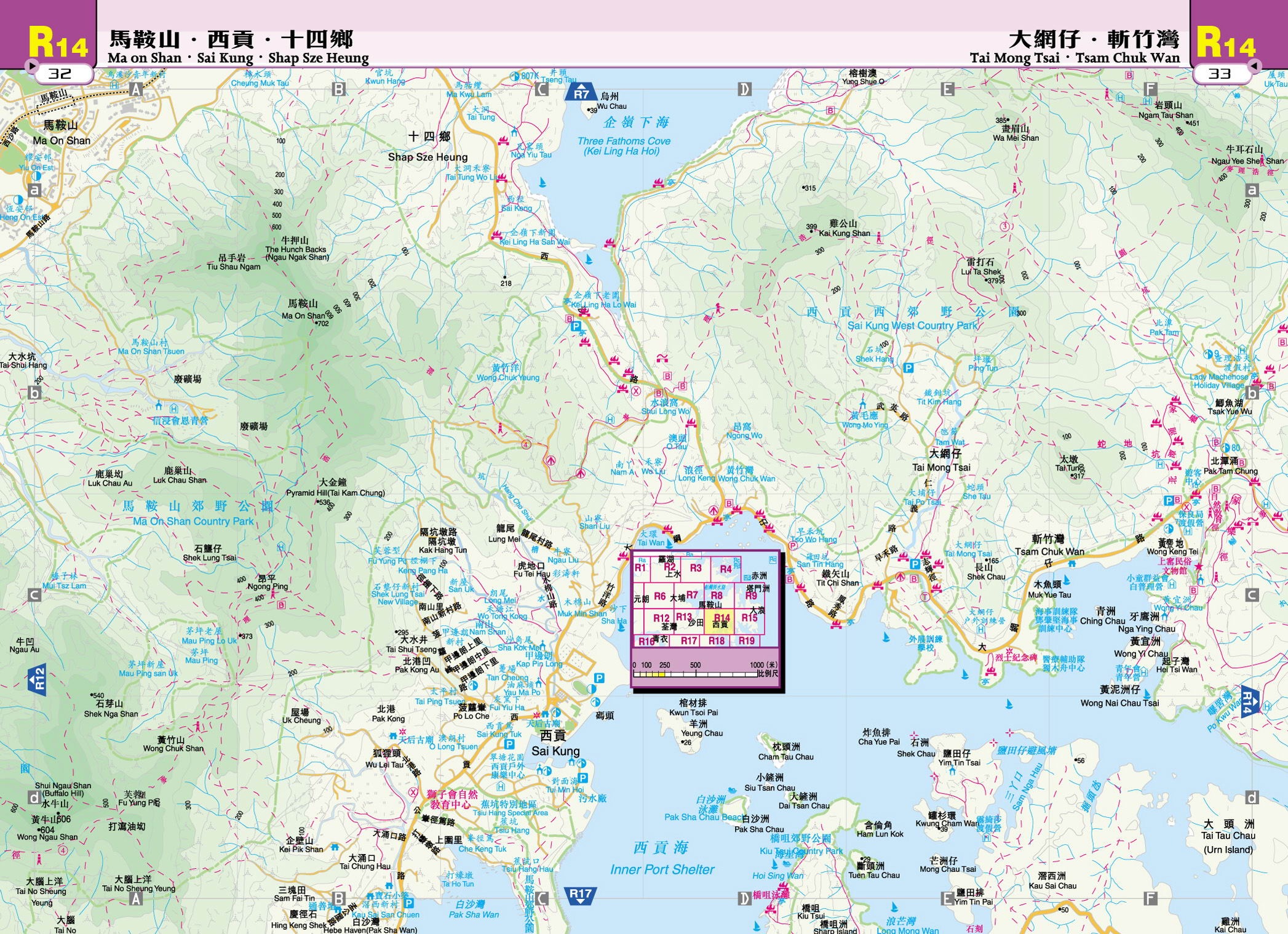Click 'Kai Kung Shan' peak label
The image size is (1288, 934).
point(845,233)
